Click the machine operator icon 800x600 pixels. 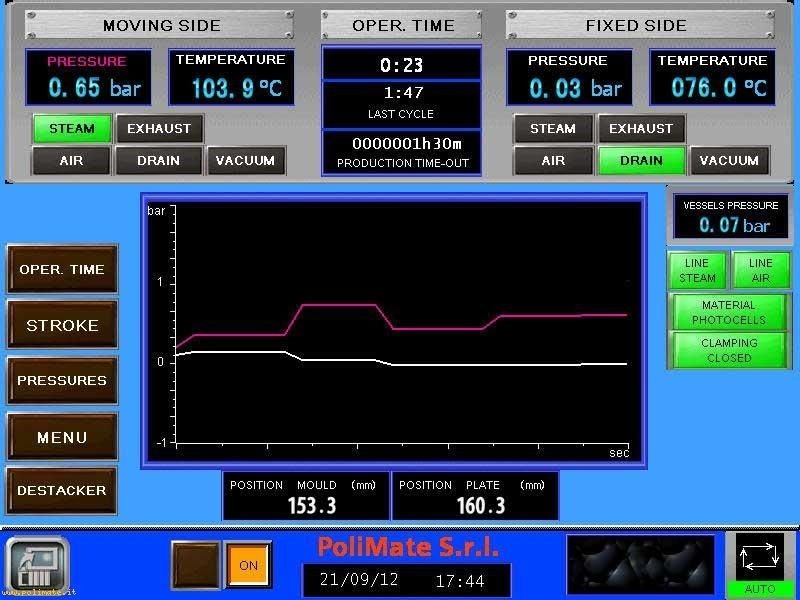38,565
